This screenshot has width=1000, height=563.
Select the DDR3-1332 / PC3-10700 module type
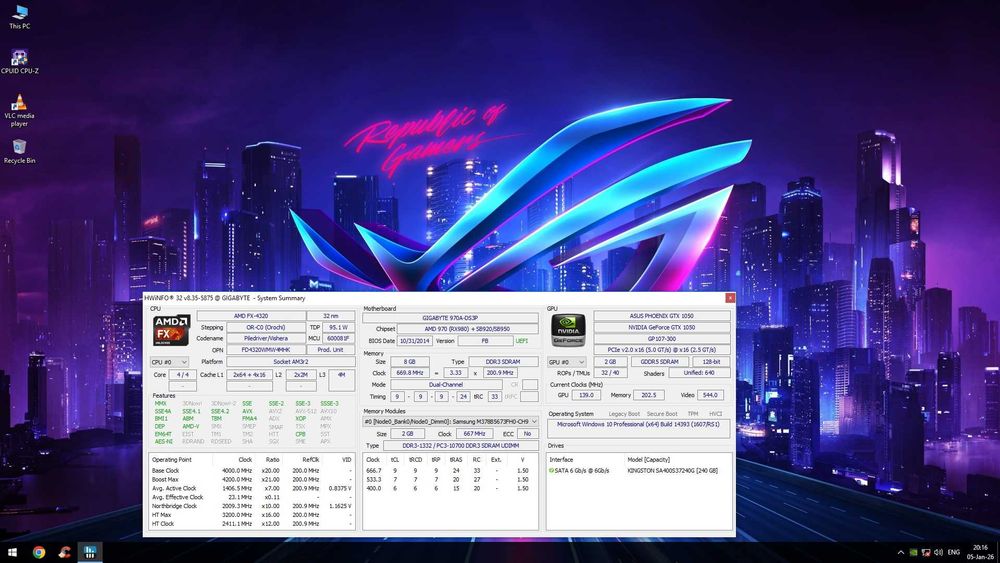tap(460, 446)
